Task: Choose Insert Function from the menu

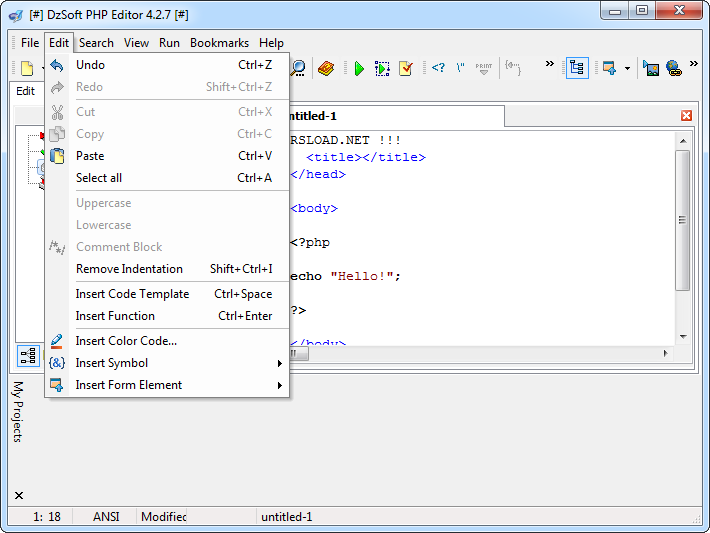Action: (167, 316)
